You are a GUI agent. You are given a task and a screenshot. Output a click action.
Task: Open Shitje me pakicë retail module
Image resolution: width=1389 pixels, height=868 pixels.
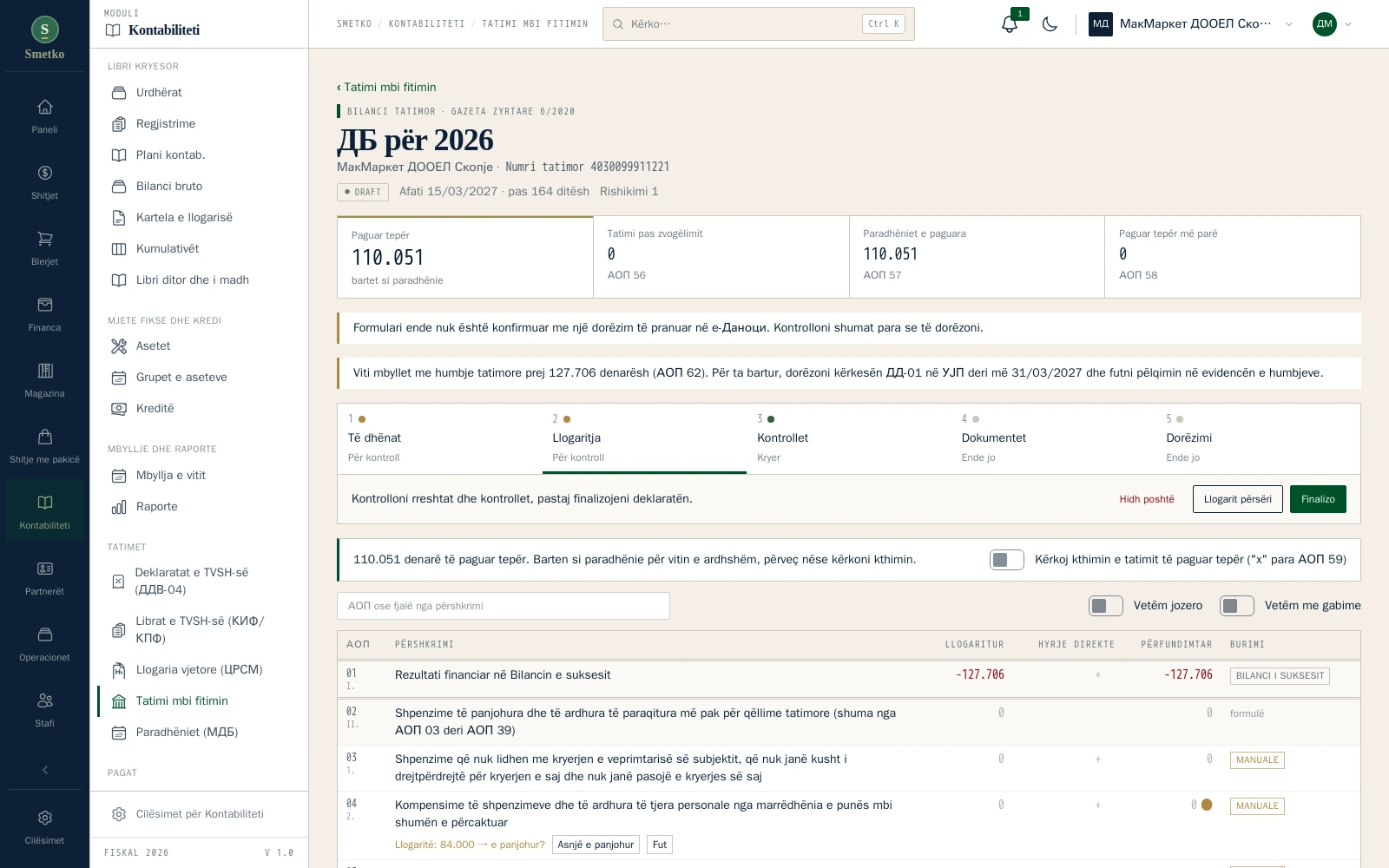click(x=44, y=446)
